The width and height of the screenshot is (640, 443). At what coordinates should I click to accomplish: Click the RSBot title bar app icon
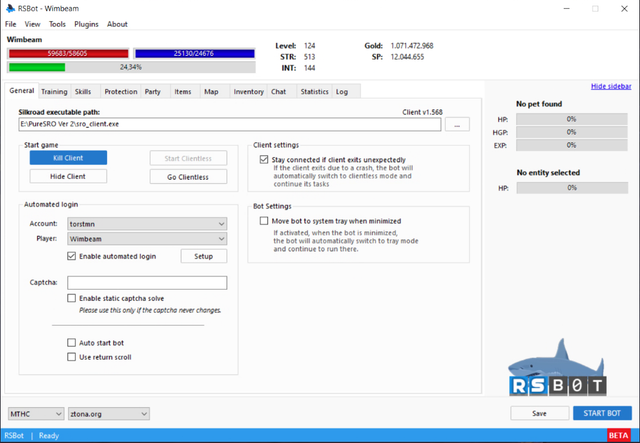tap(10, 8)
